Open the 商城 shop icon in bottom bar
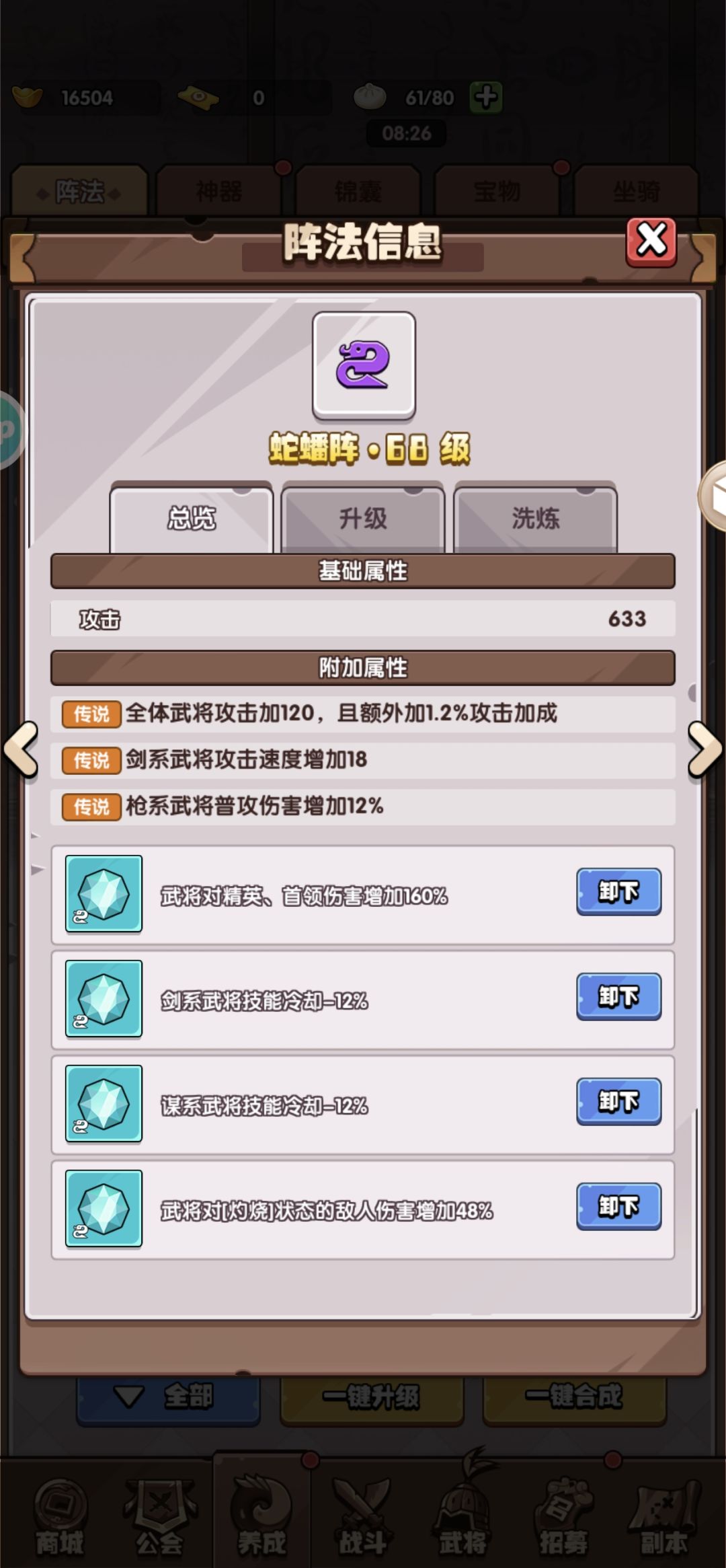Image resolution: width=726 pixels, height=1568 pixels. coord(59,1517)
